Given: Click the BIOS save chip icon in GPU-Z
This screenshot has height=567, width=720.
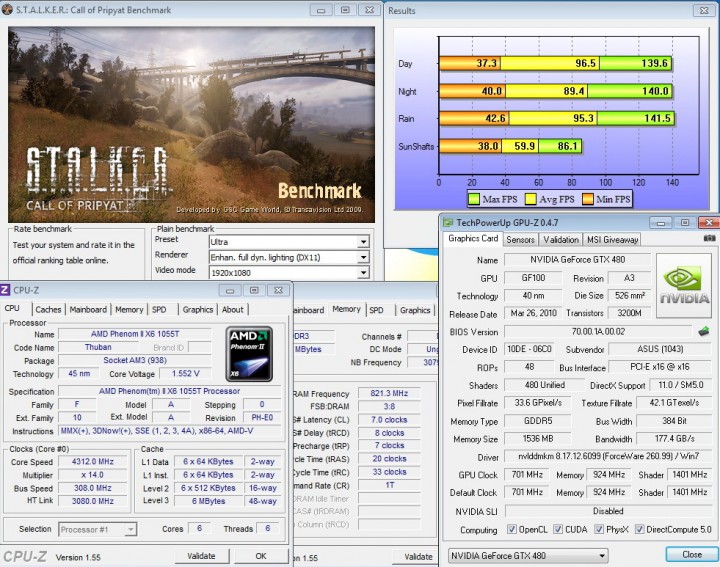Looking at the screenshot, I should pos(703,331).
